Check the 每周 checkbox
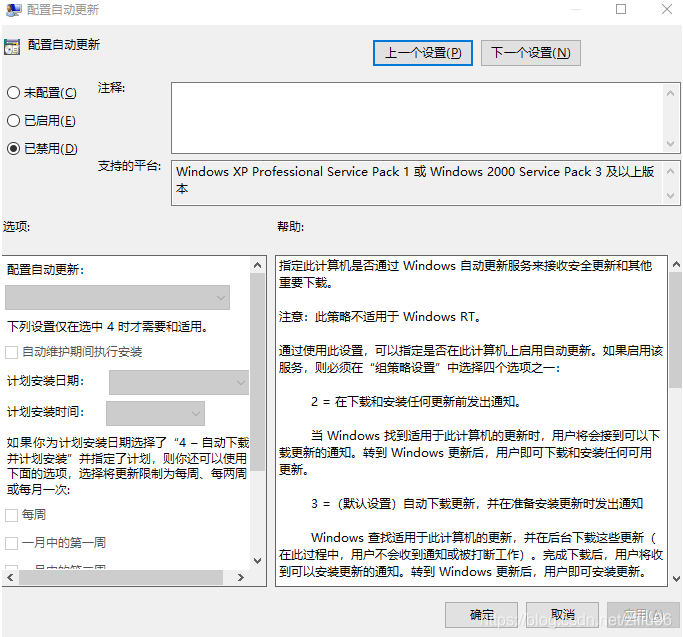The image size is (683, 637). 11,515
